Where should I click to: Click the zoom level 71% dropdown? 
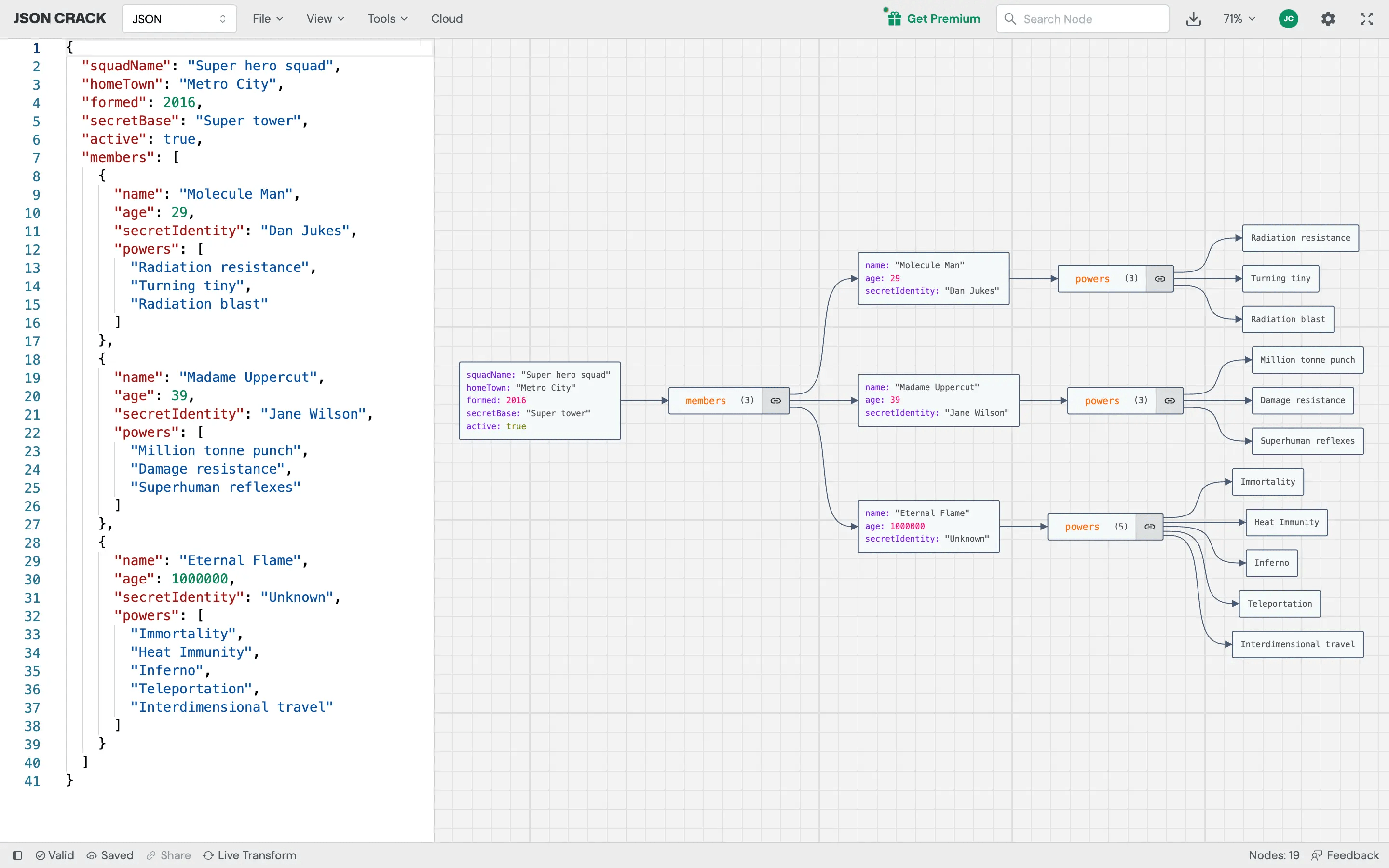[x=1239, y=18]
